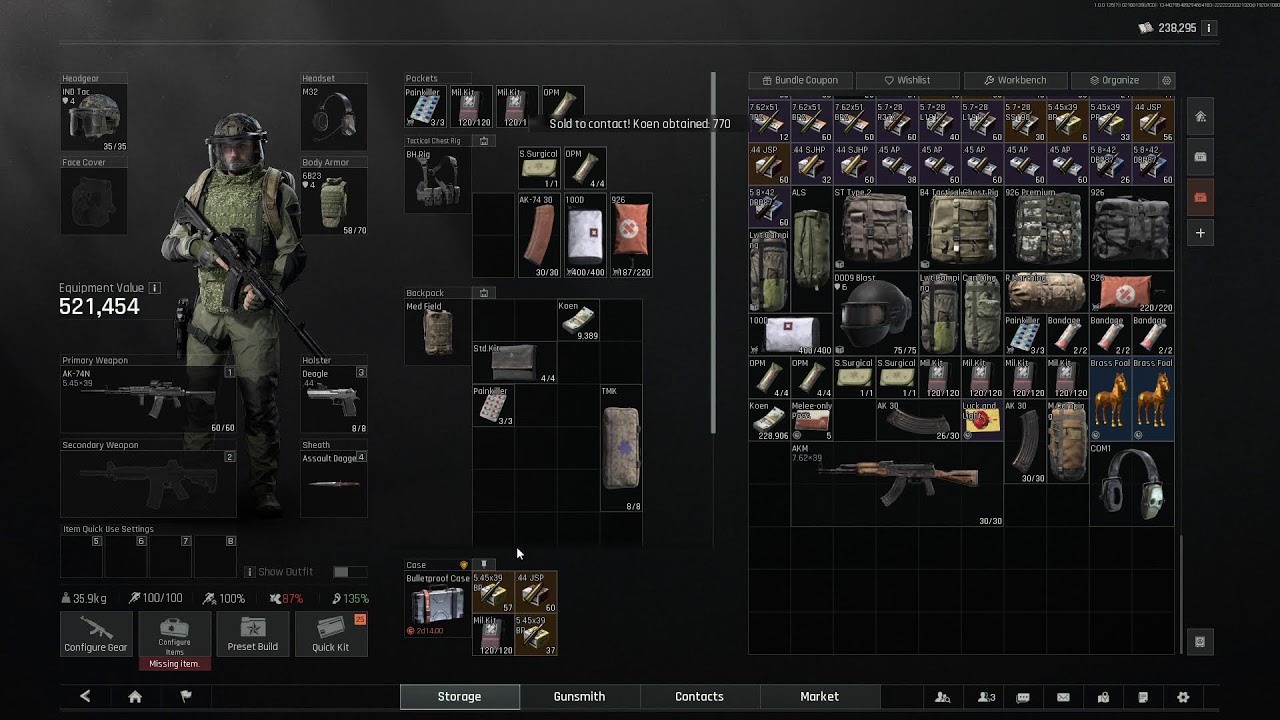The width and height of the screenshot is (1280, 720).
Task: Click the Equipment Value info icon
Action: (x=154, y=288)
